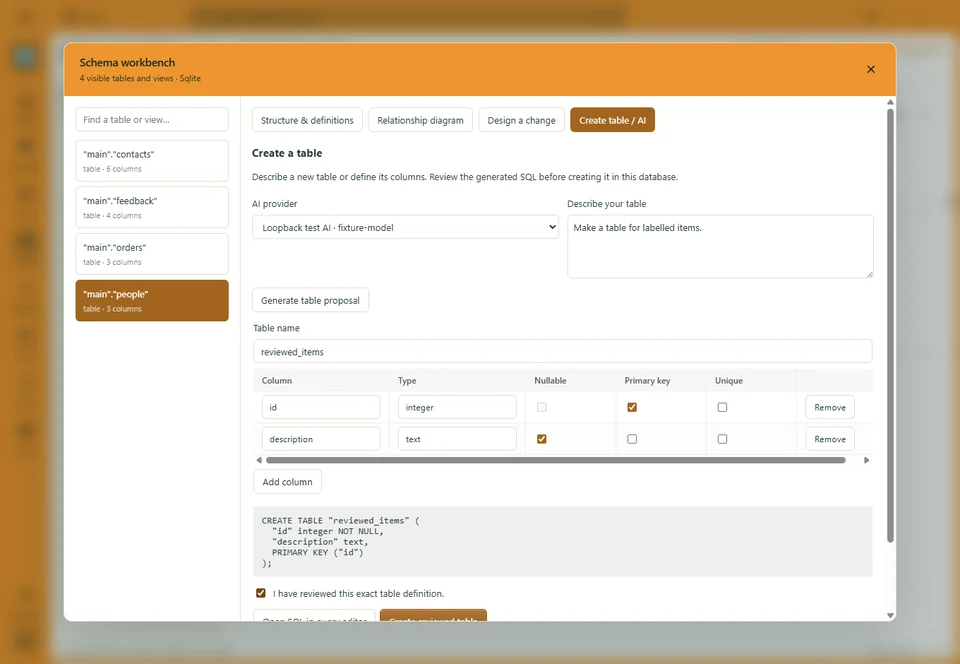Select the Design a change tab

coord(521,120)
